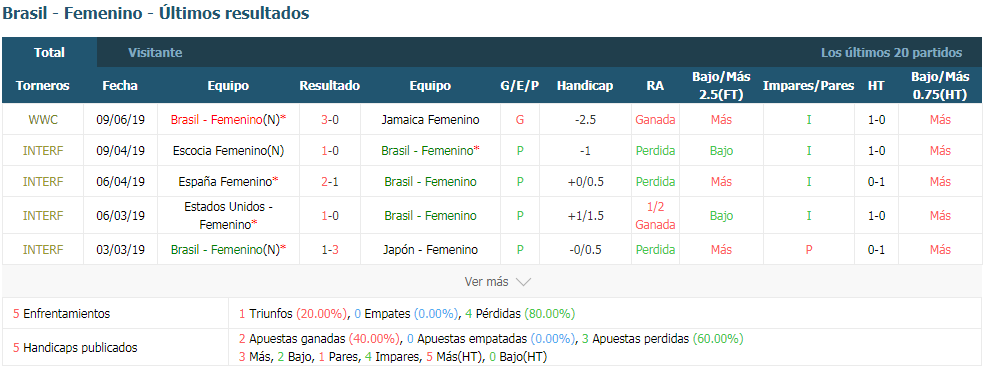The height and width of the screenshot is (366, 983).
Task: Open the Jamaica Femenino team link
Action: 430,120
